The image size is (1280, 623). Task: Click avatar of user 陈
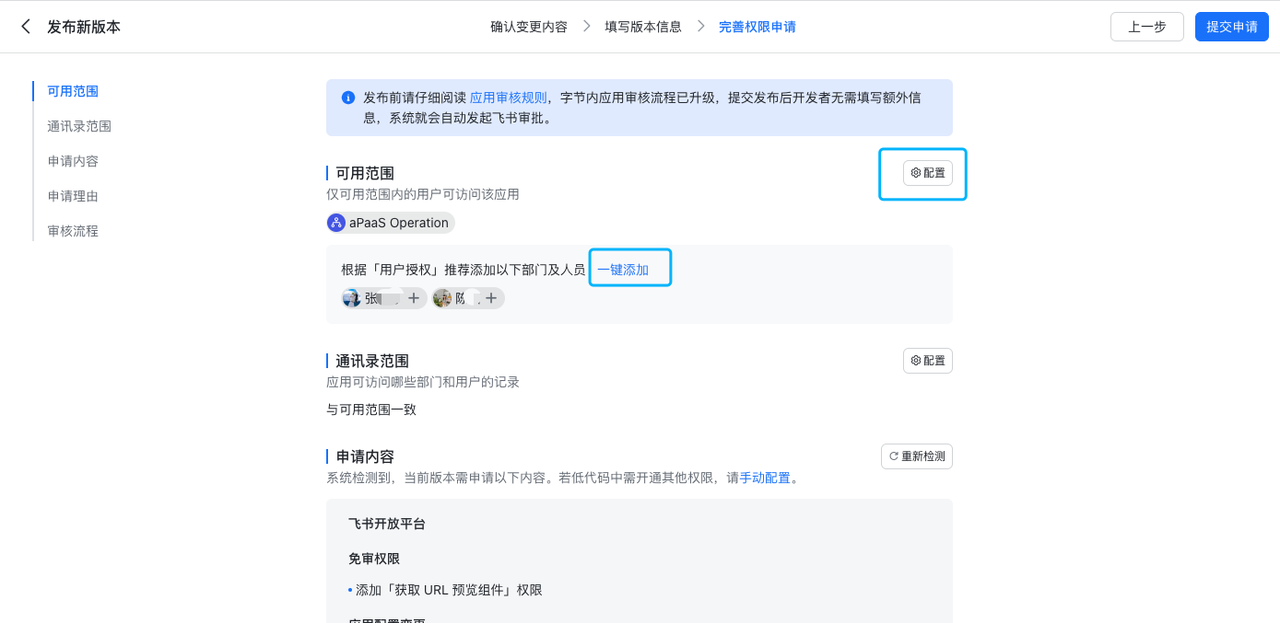click(x=442, y=298)
